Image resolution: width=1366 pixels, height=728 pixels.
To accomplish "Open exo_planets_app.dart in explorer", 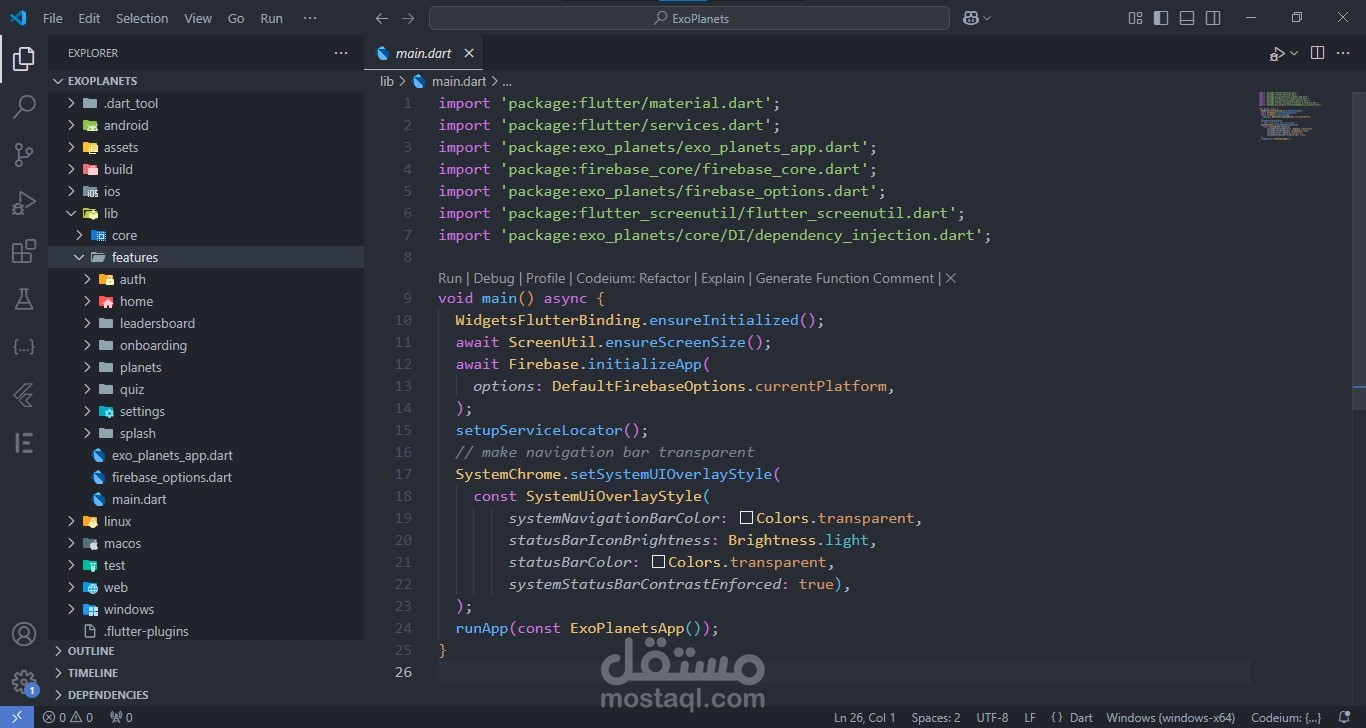I will click(172, 455).
